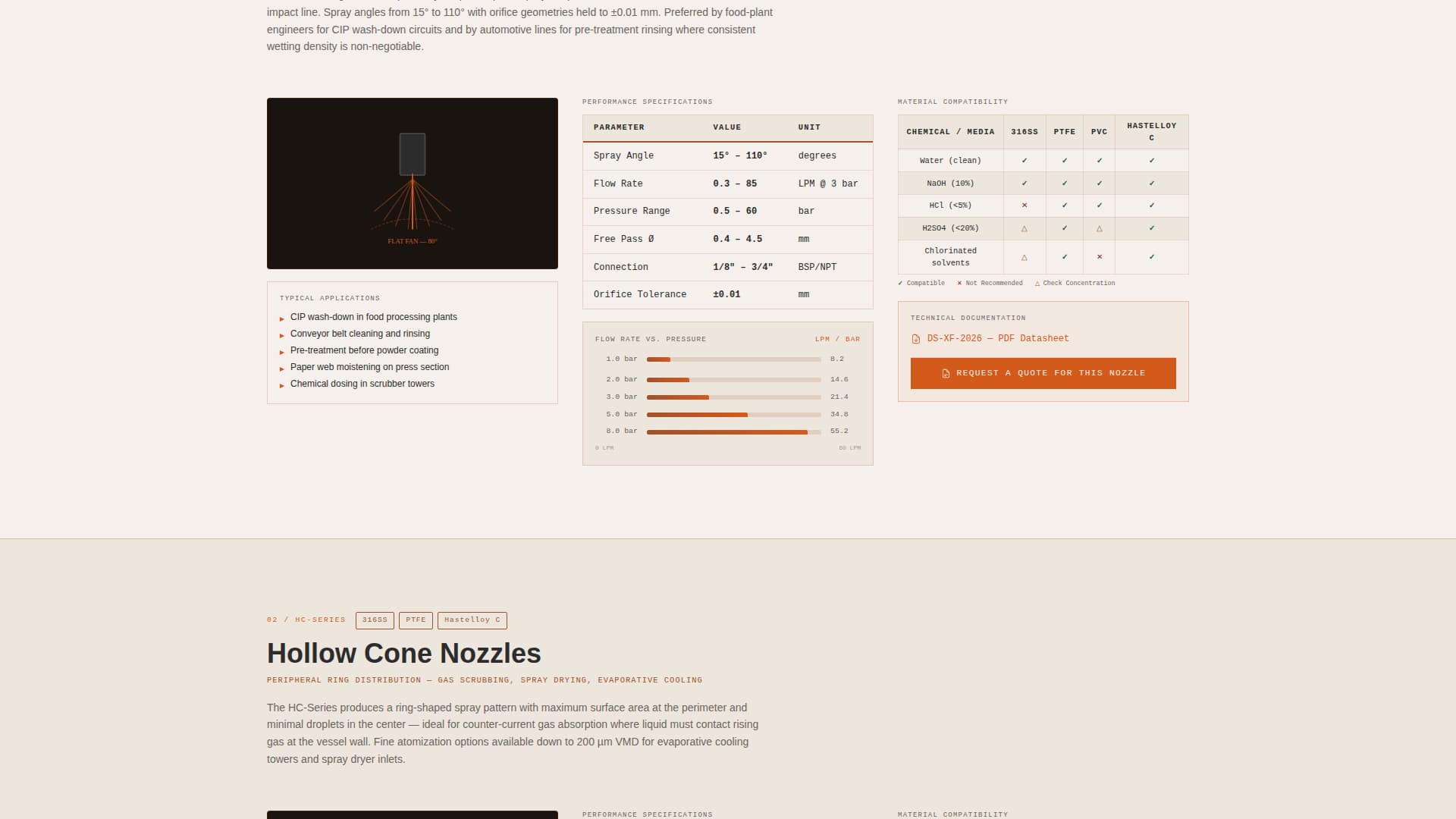Click the arrow before CIP wash-down application
This screenshot has height=819, width=1456.
tap(281, 318)
